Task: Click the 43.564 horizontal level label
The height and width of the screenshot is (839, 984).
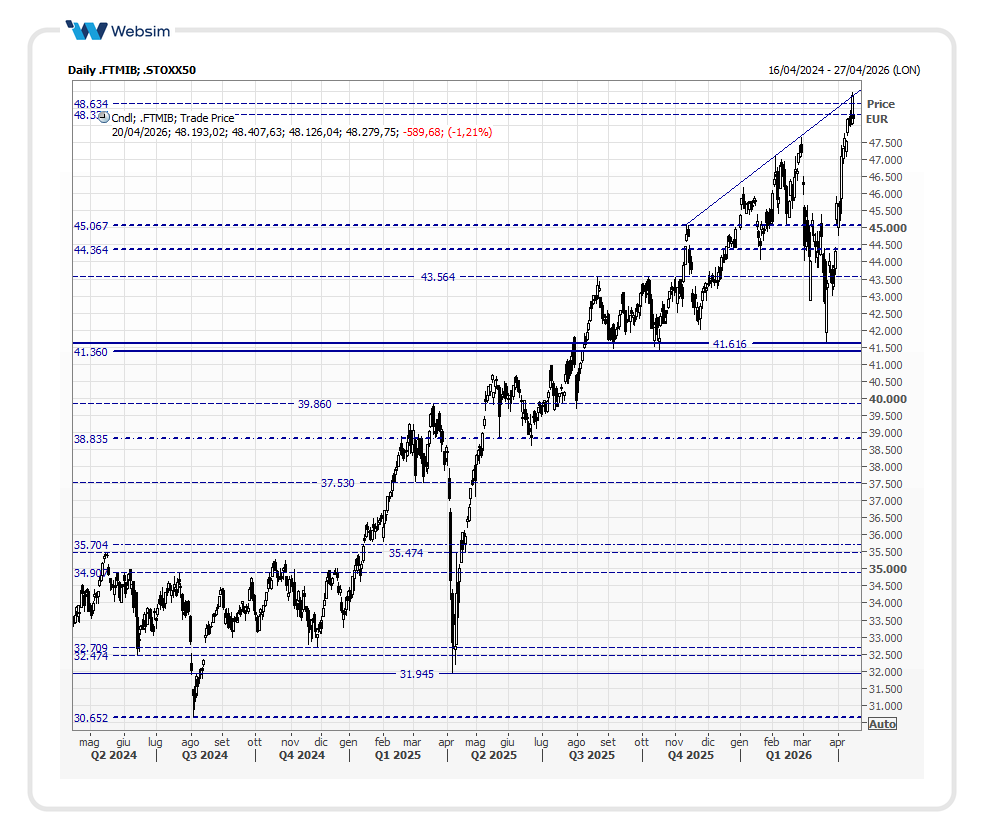Action: click(438, 277)
